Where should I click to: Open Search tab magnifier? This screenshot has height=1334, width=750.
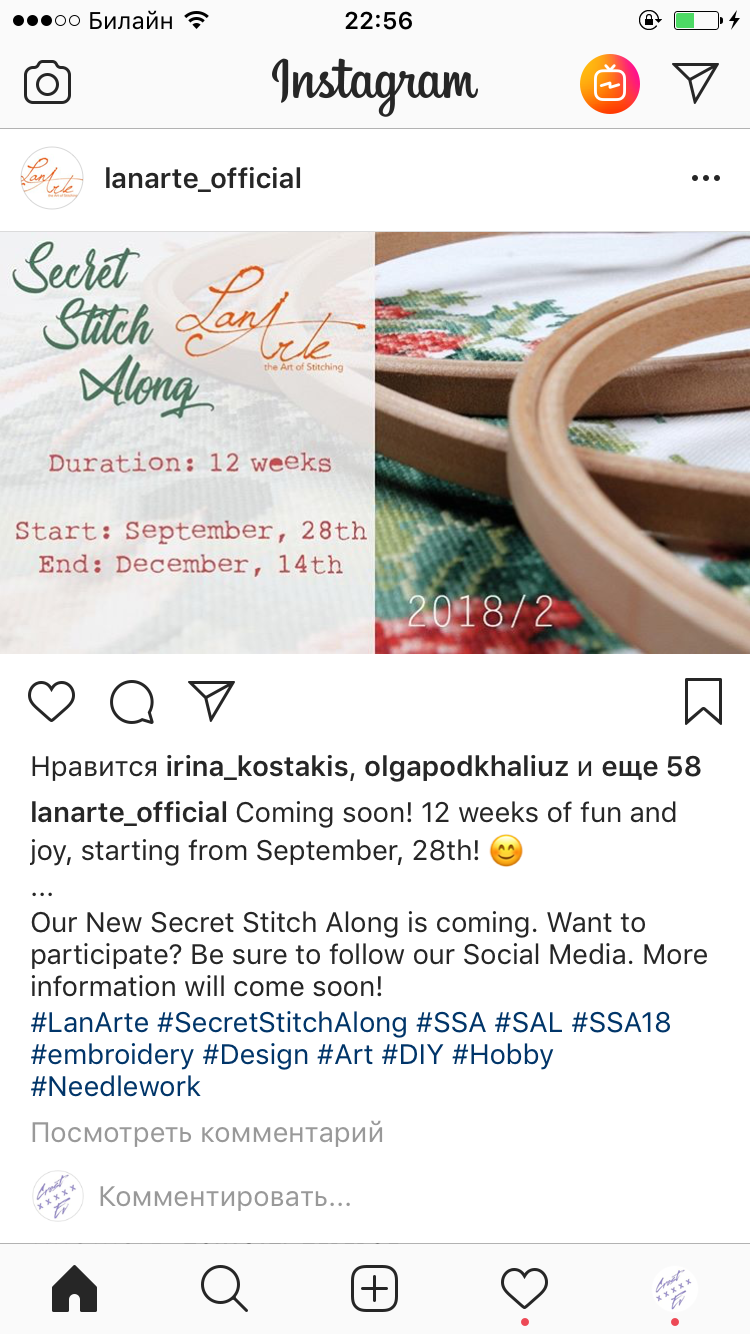coord(224,1289)
